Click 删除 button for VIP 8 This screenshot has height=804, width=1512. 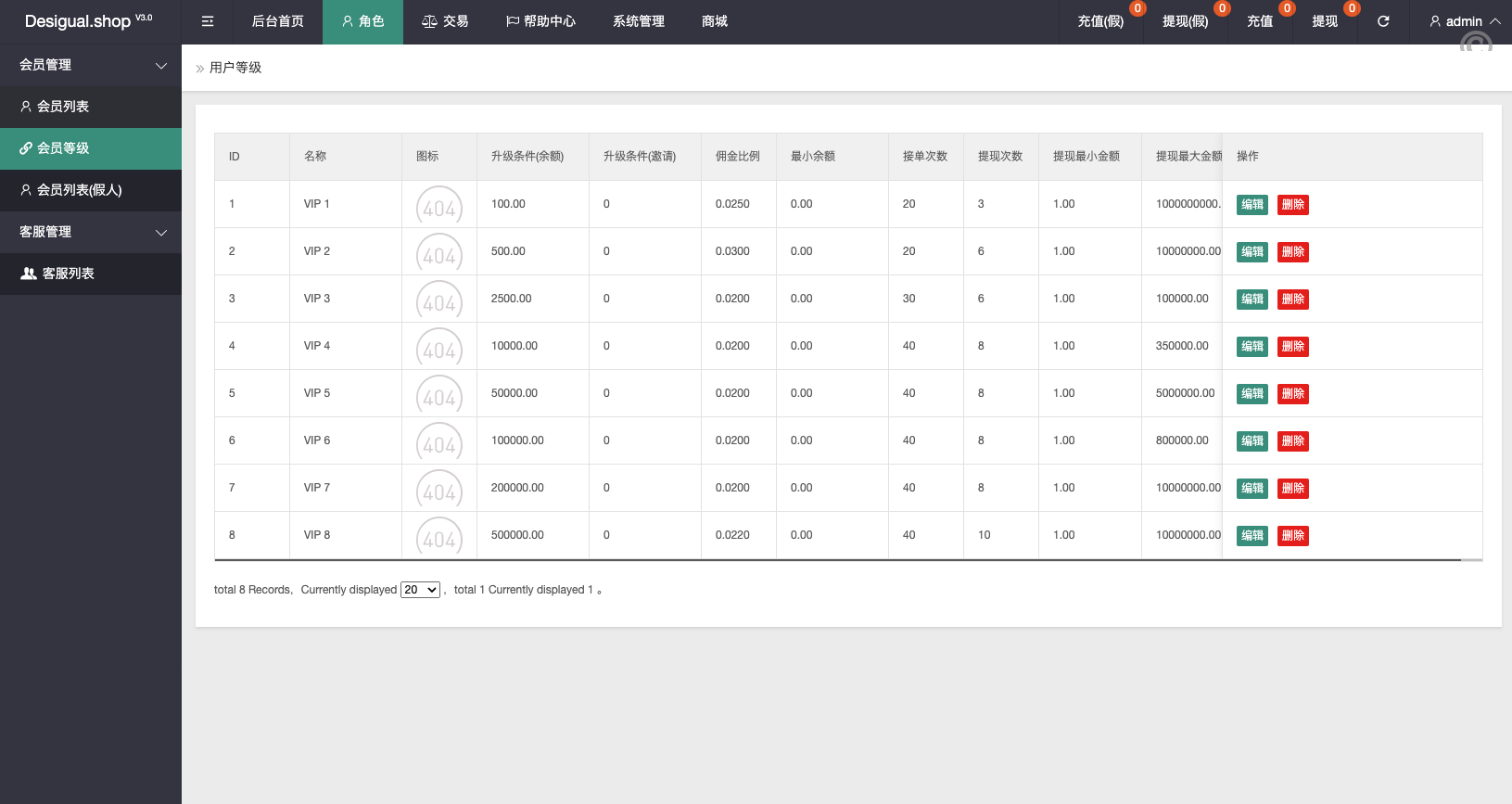(x=1292, y=536)
